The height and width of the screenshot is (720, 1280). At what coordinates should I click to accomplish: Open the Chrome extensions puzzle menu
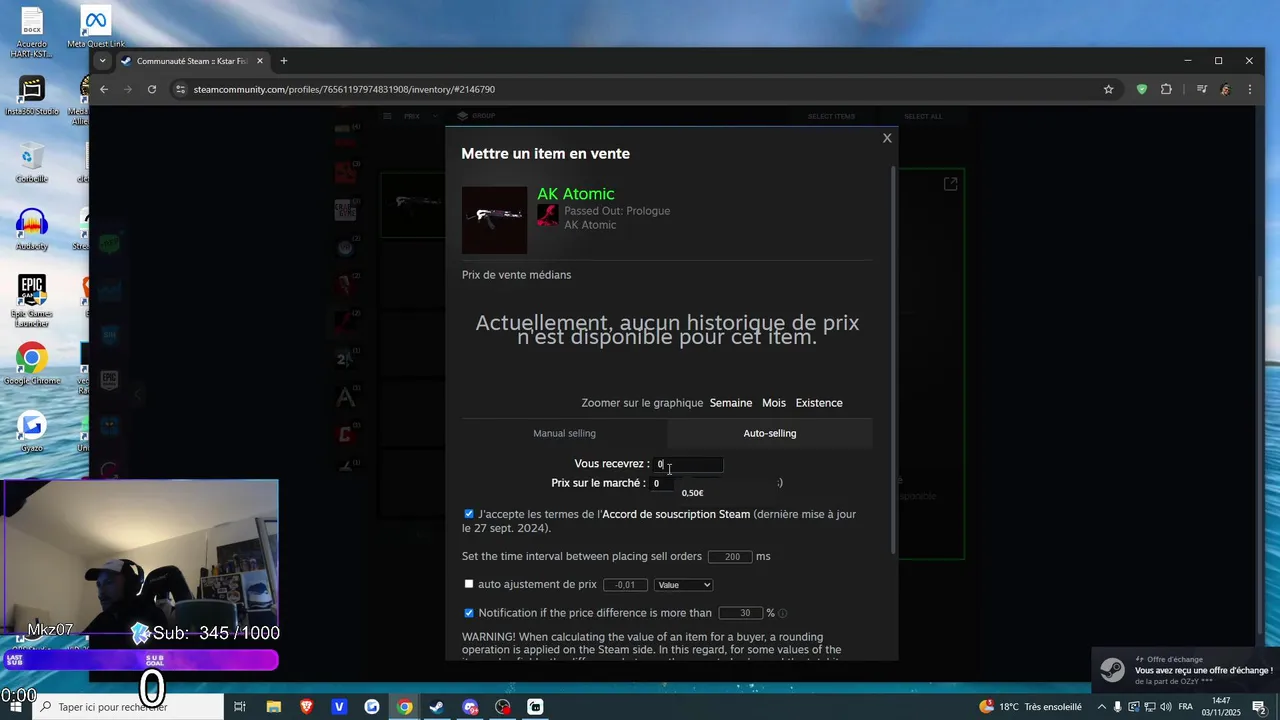pyautogui.click(x=1166, y=89)
